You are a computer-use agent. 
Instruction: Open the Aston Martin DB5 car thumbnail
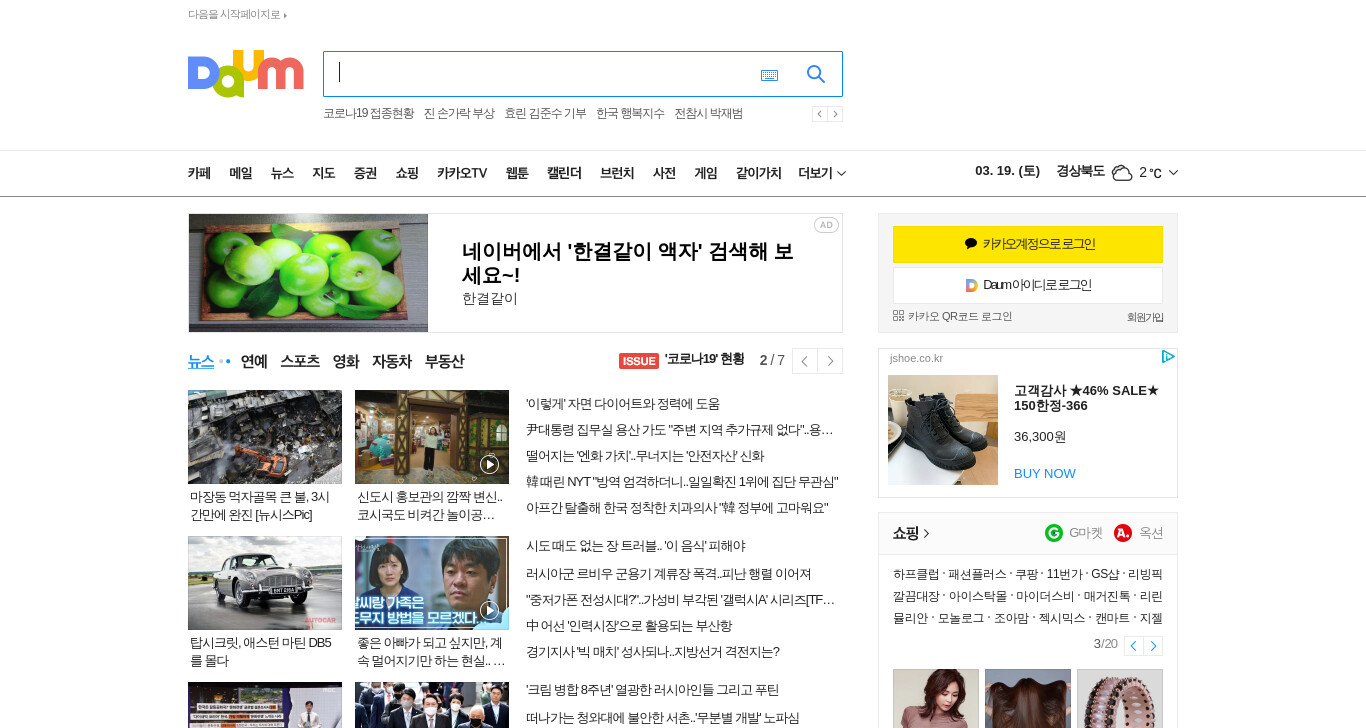265,583
